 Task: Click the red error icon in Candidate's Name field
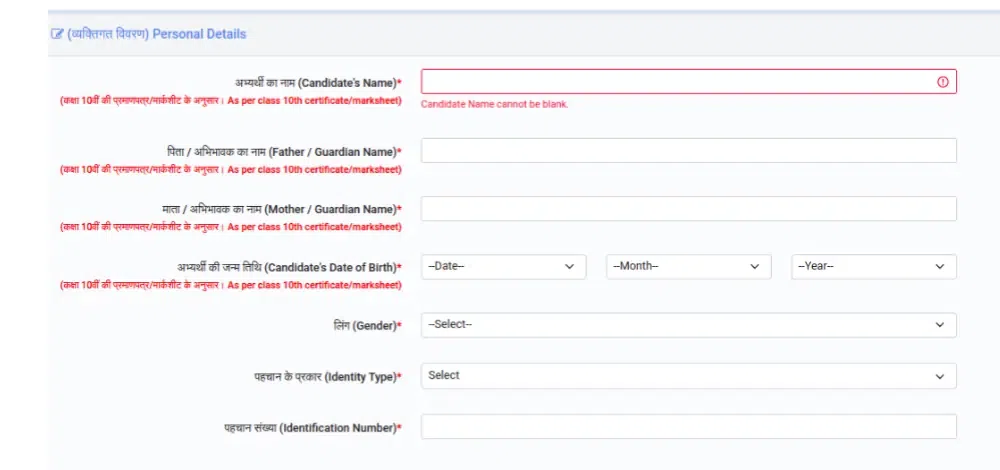click(x=942, y=82)
